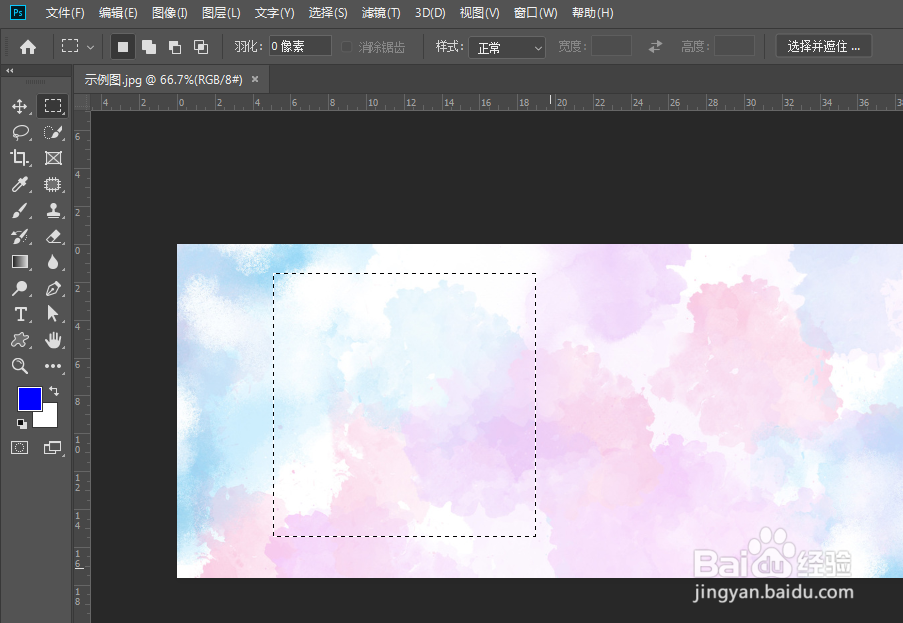Click the 羽化 feather input field
This screenshot has height=623, width=903.
300,46
